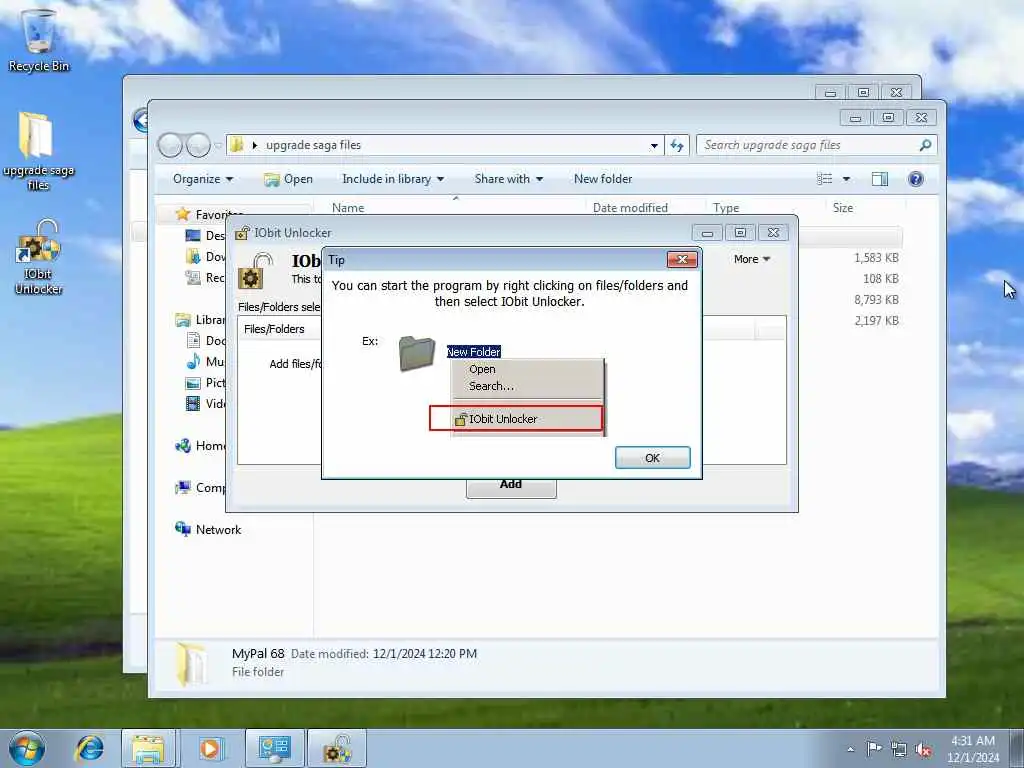1024x768 pixels.
Task: Open Include in library dropdown
Action: click(392, 179)
